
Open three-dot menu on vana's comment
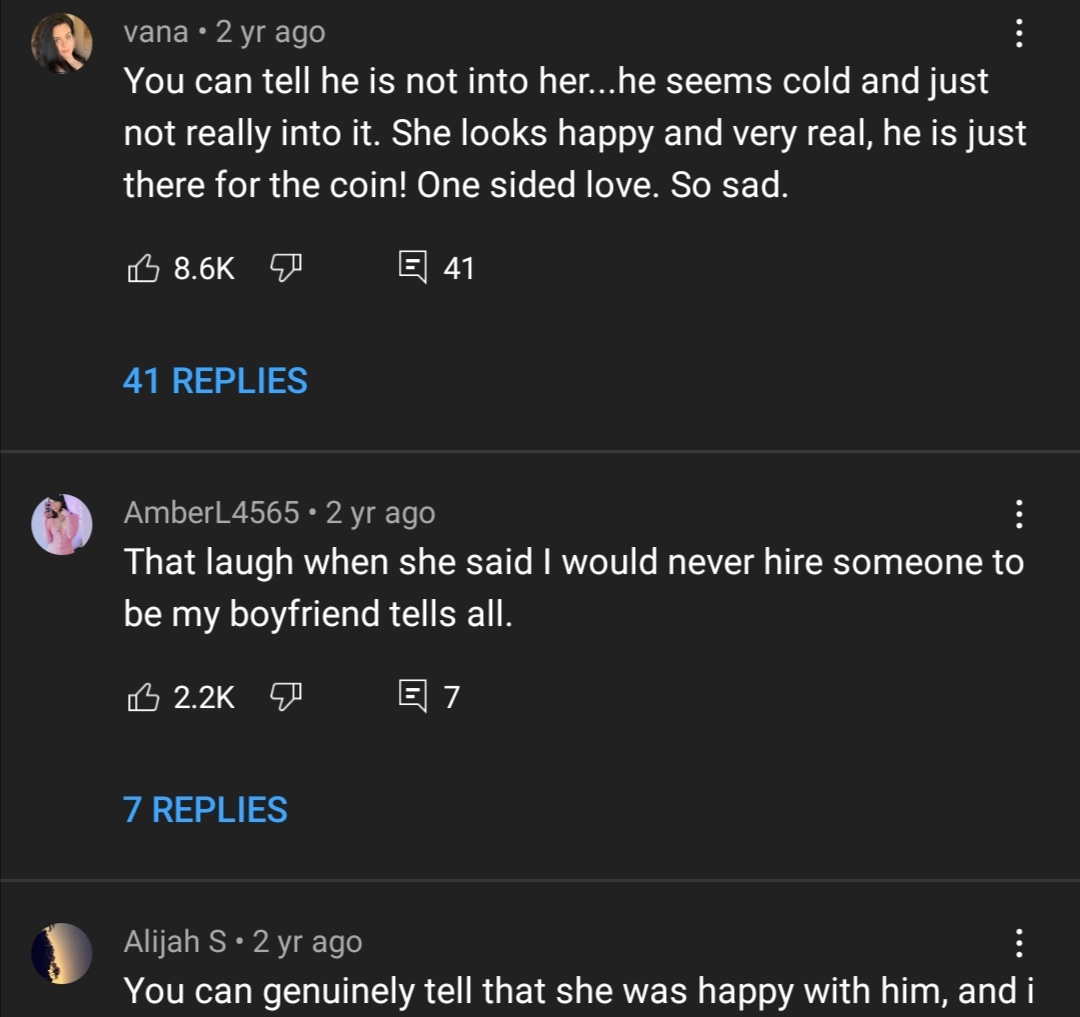pyautogui.click(x=1018, y=34)
